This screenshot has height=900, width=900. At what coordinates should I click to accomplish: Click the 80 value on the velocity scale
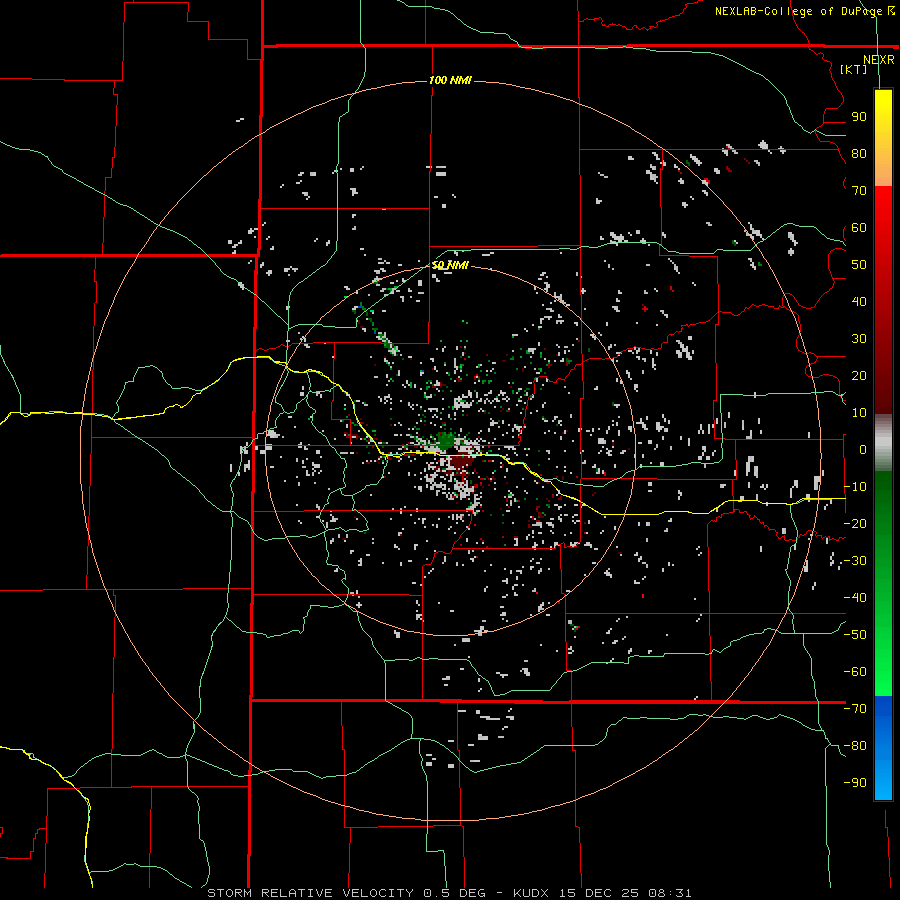[x=859, y=154]
